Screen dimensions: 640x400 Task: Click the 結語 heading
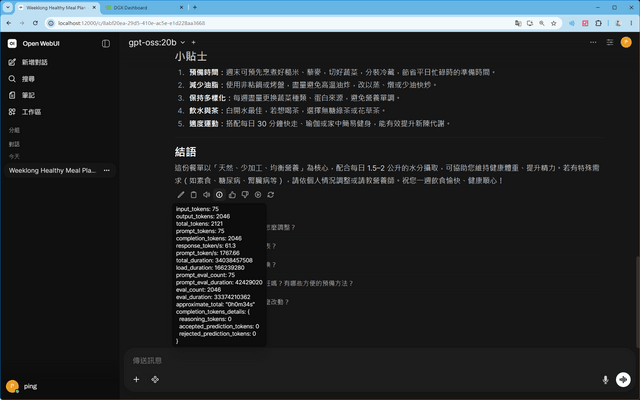[x=185, y=152]
